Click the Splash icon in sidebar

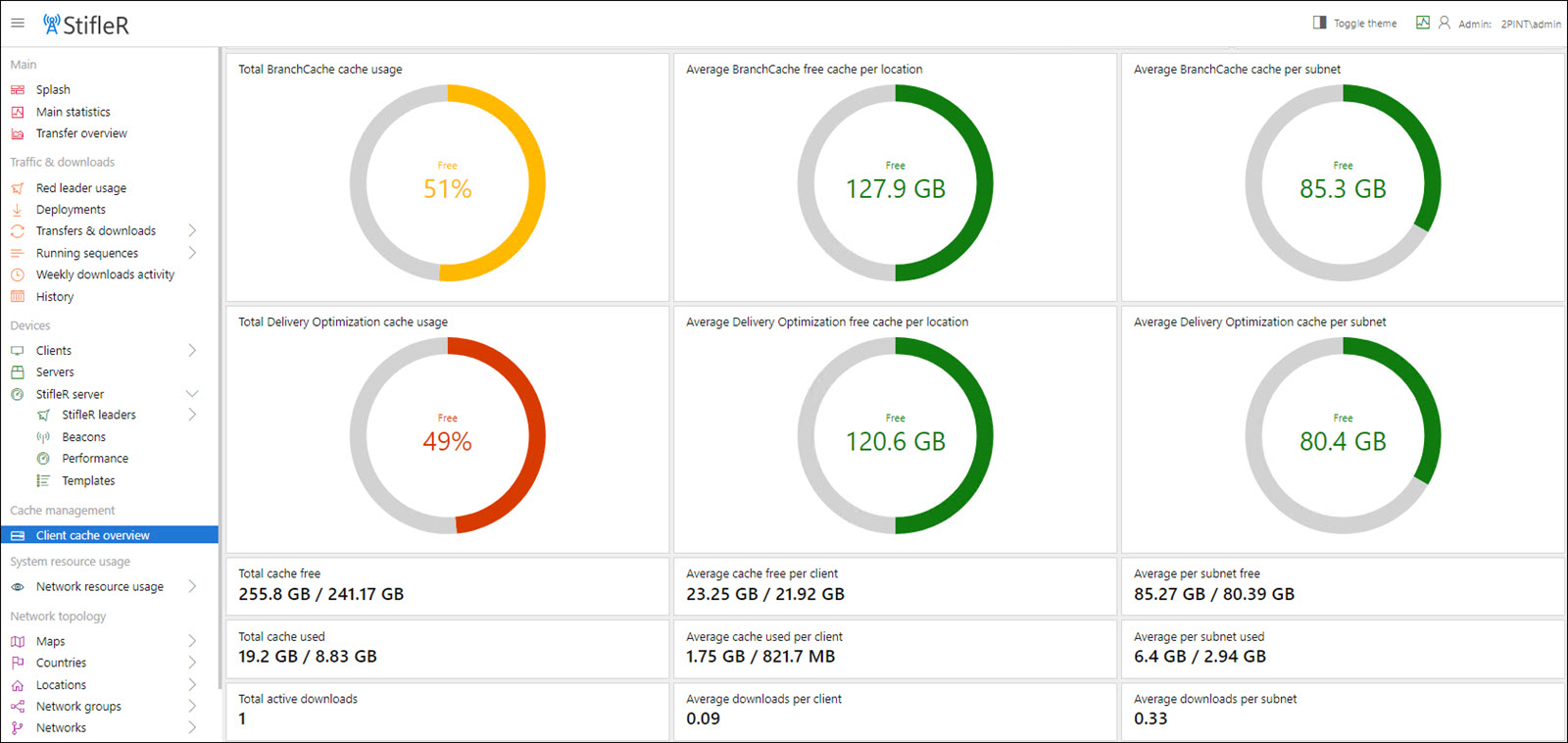[x=18, y=90]
